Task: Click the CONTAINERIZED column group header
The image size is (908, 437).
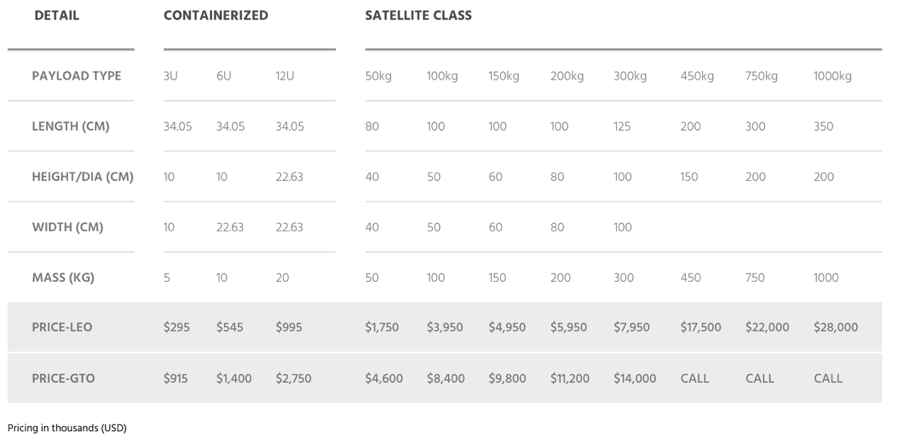Action: (215, 16)
